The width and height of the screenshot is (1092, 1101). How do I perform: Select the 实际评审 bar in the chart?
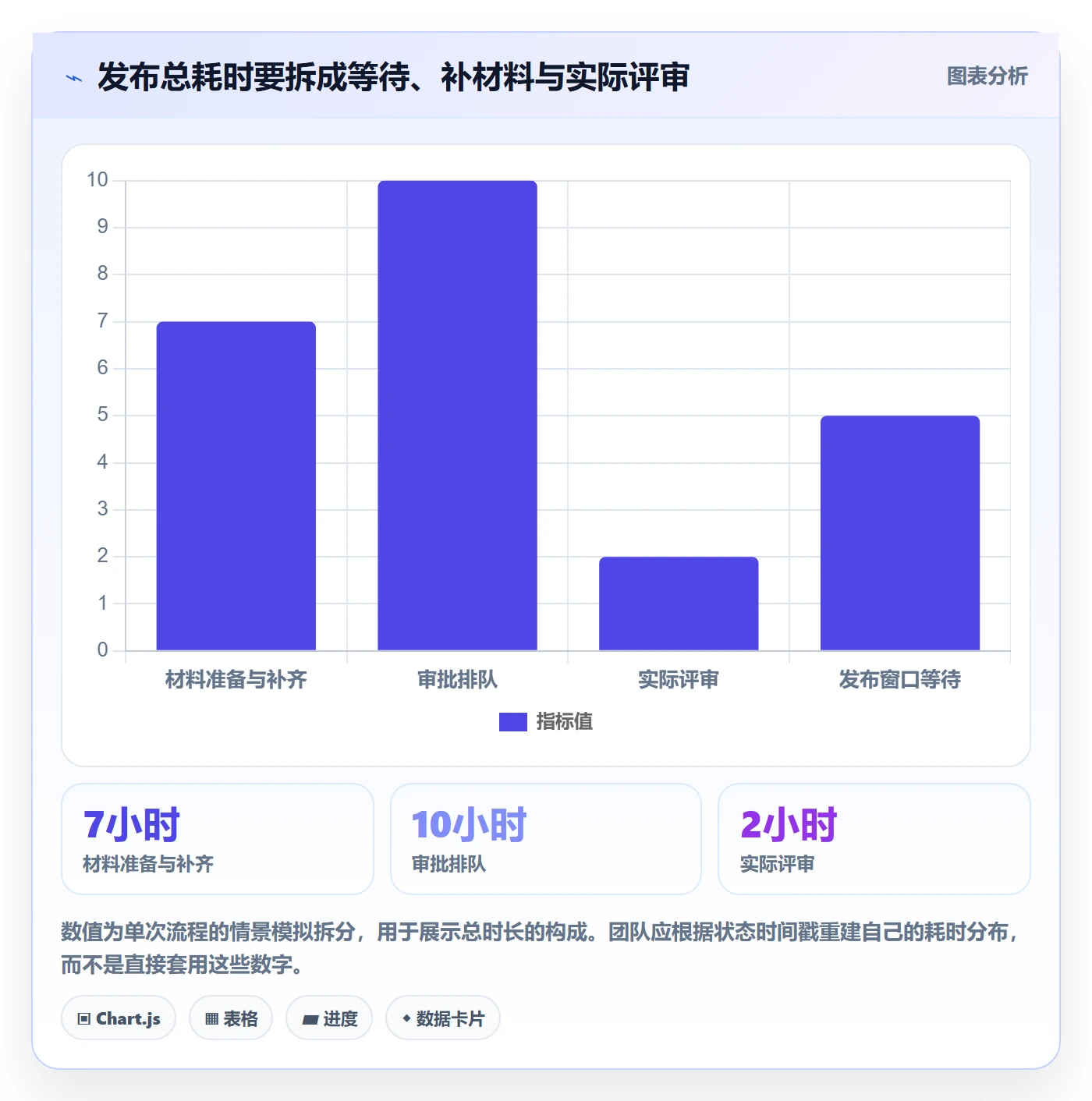tap(679, 604)
